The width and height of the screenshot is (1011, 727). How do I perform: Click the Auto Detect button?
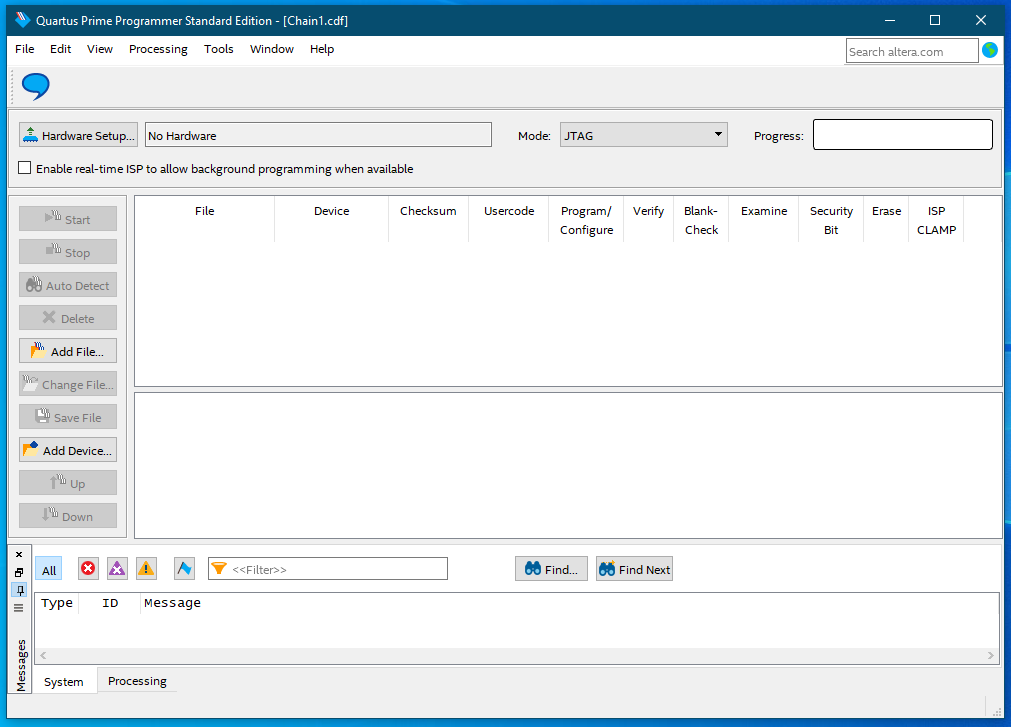click(68, 285)
